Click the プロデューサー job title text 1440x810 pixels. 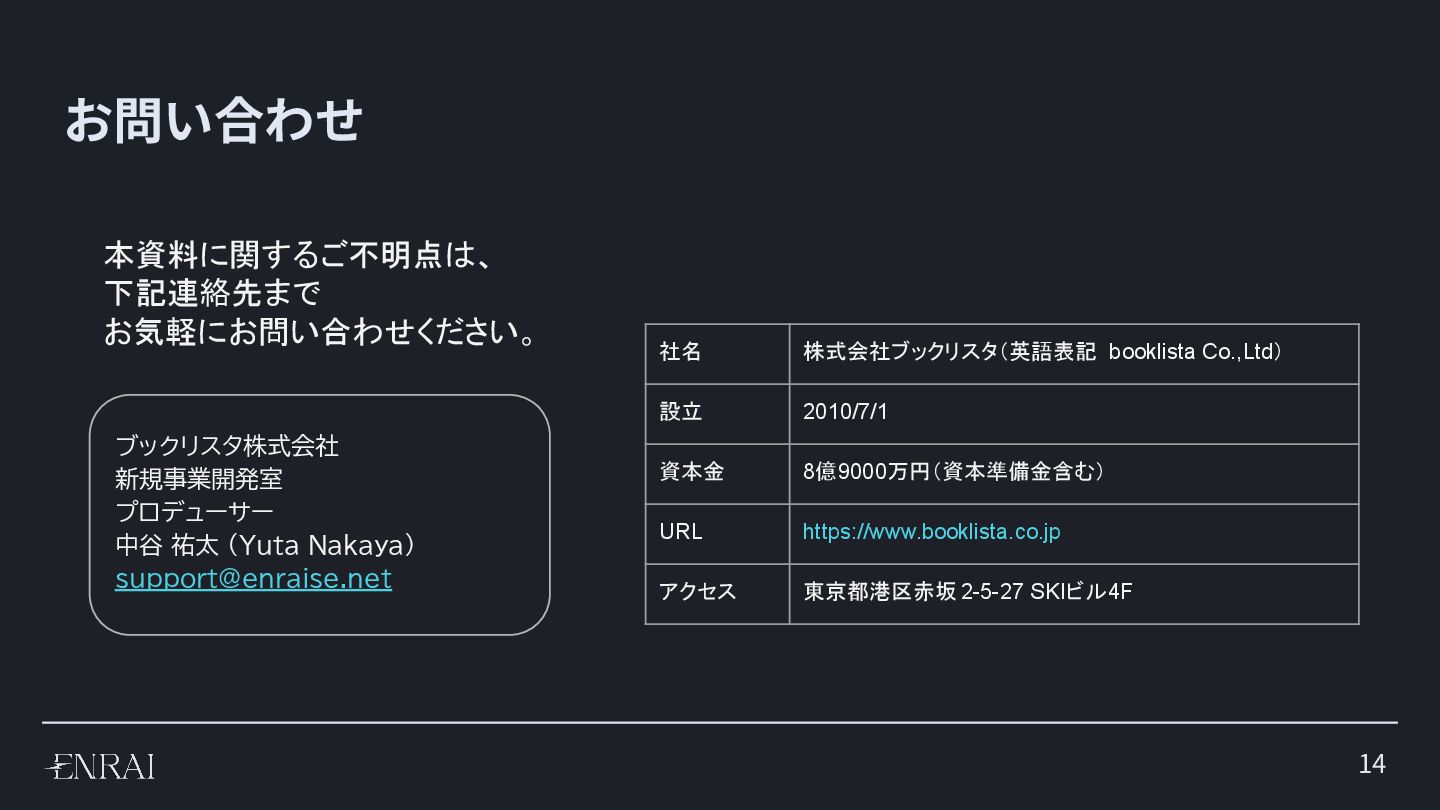[x=194, y=512]
